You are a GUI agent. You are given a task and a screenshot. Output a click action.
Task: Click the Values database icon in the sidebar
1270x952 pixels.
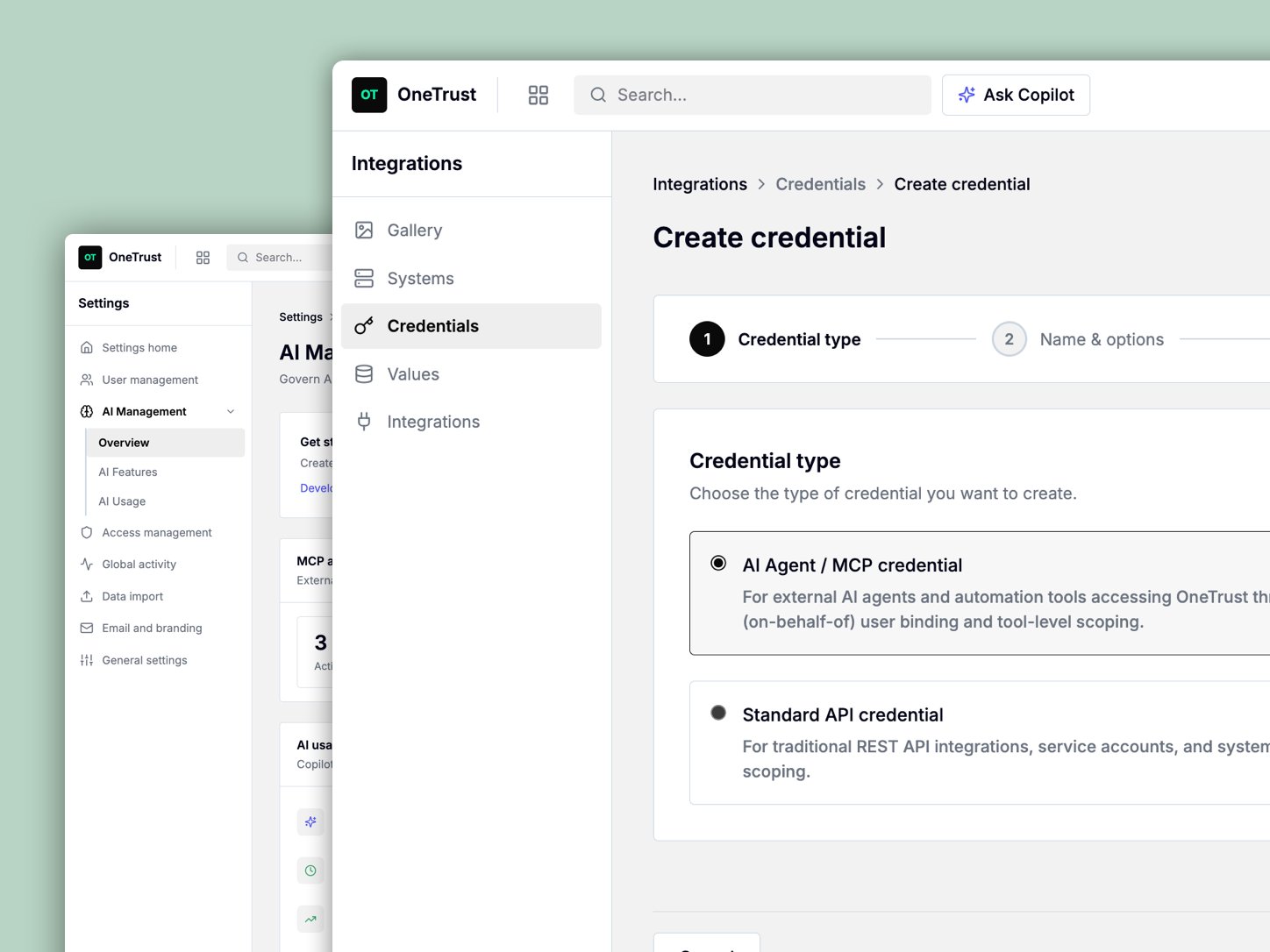click(x=364, y=374)
